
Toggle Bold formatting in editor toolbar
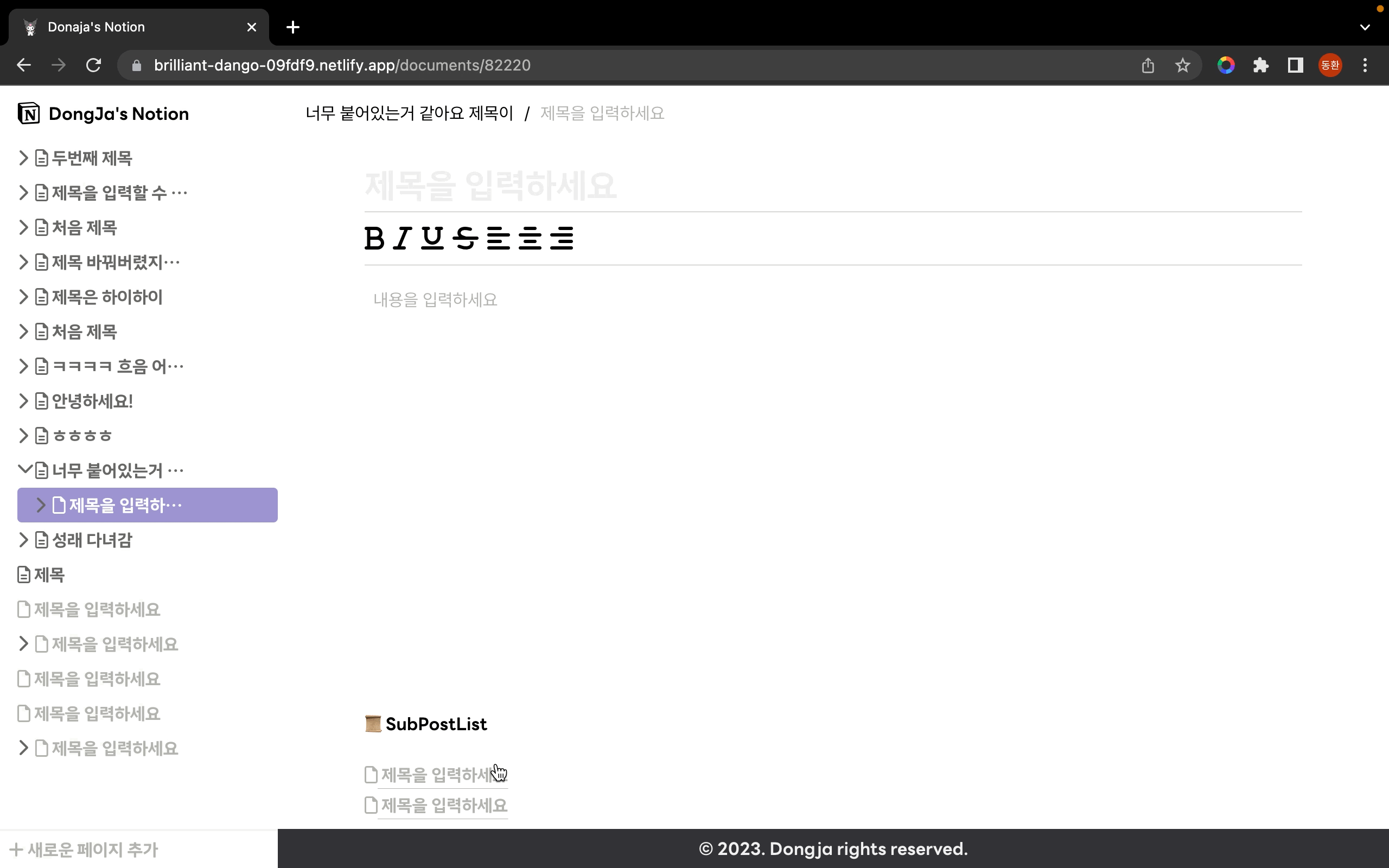[x=374, y=238]
